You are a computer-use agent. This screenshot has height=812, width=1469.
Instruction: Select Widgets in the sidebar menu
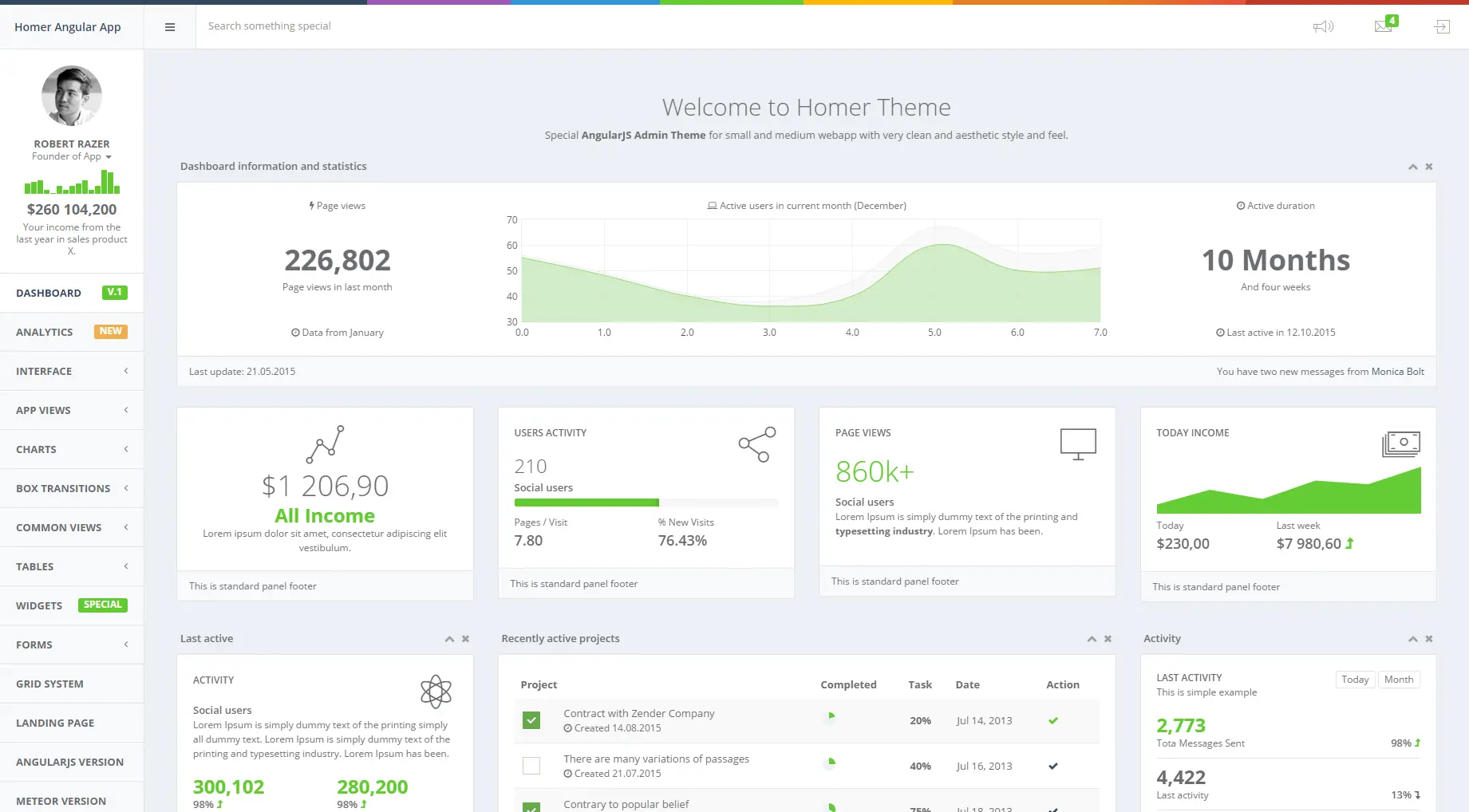pos(72,605)
